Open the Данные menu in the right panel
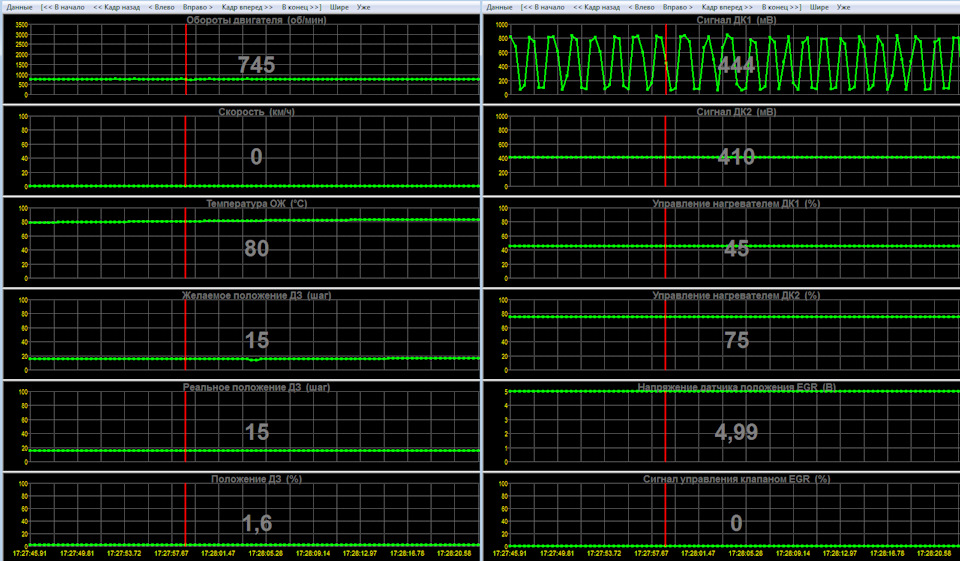This screenshot has height=561, width=960. point(500,7)
